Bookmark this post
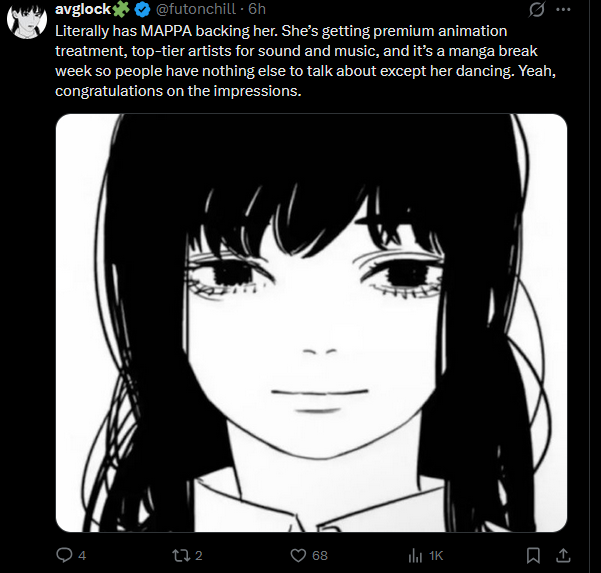The width and height of the screenshot is (601, 573). click(x=533, y=555)
